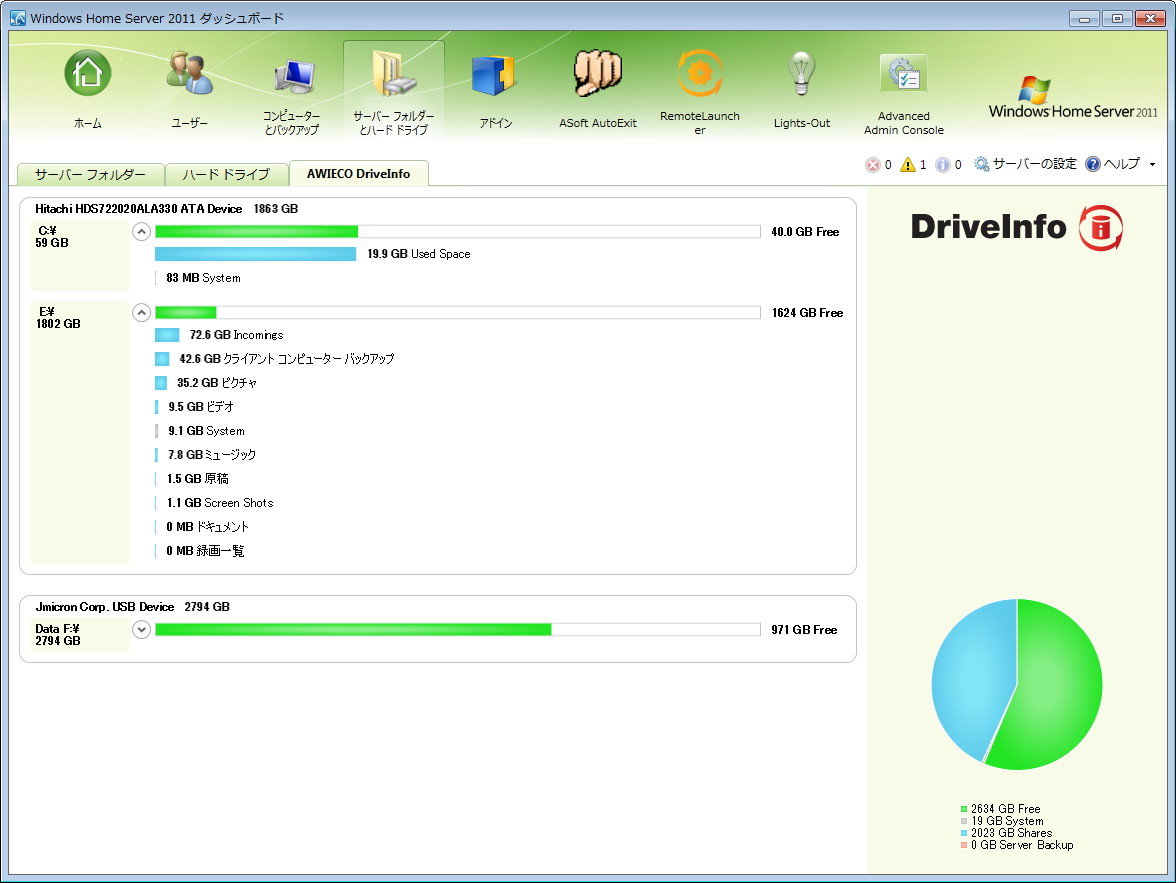Collapse the C:¥ drive details
This screenshot has width=1176, height=883.
141,231
